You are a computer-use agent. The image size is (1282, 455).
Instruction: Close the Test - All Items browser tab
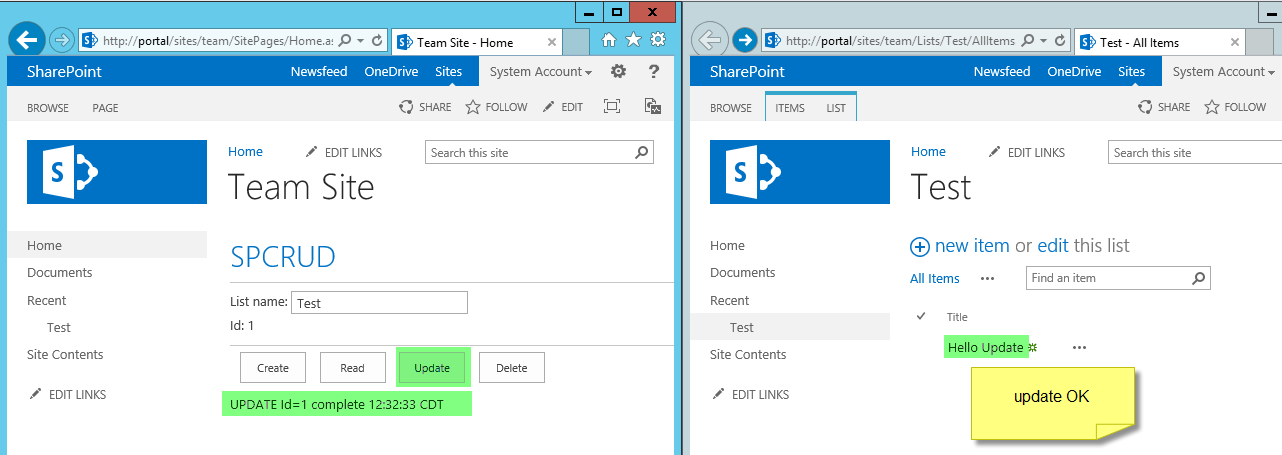pyautogui.click(x=1235, y=42)
